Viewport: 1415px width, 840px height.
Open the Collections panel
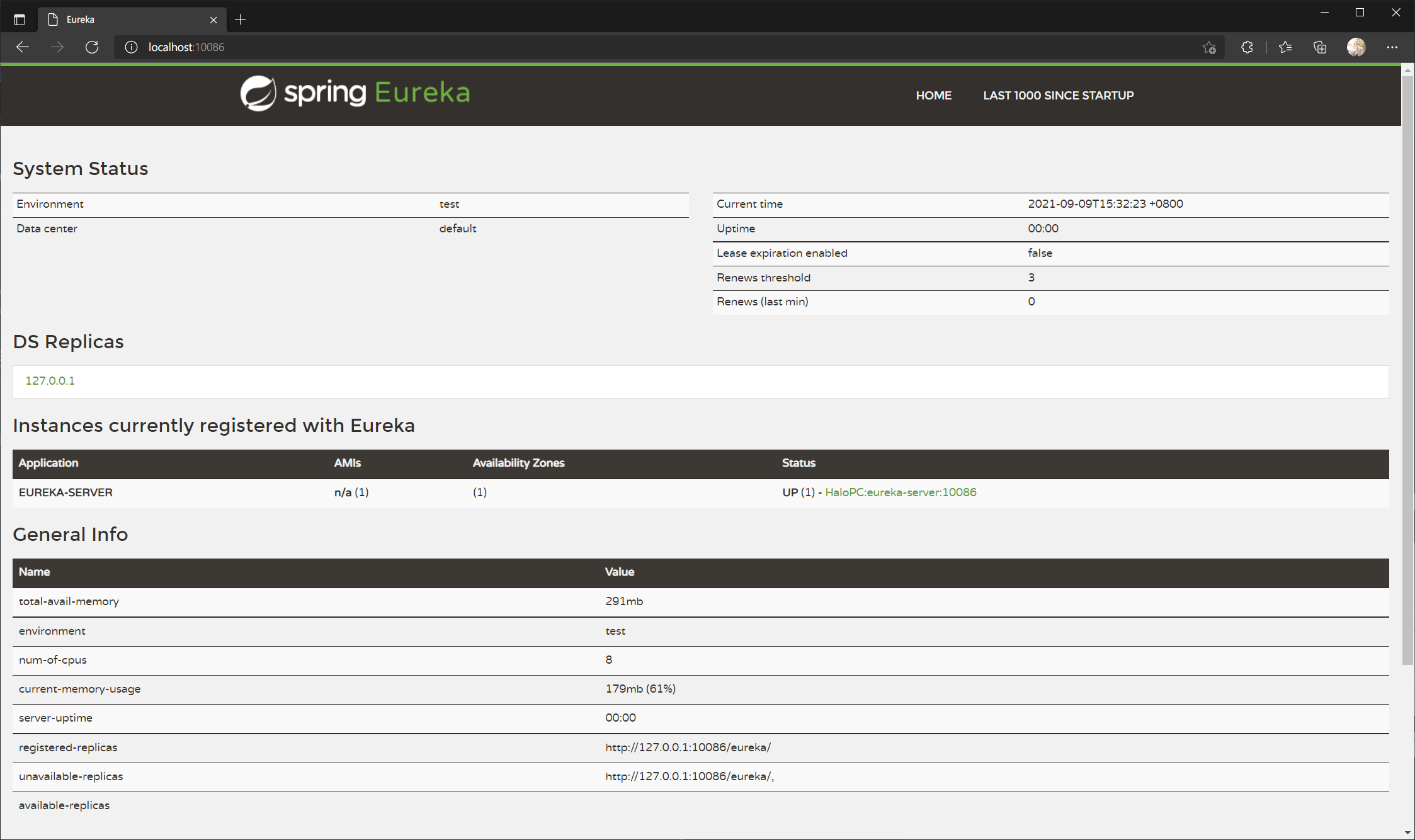coord(1320,47)
